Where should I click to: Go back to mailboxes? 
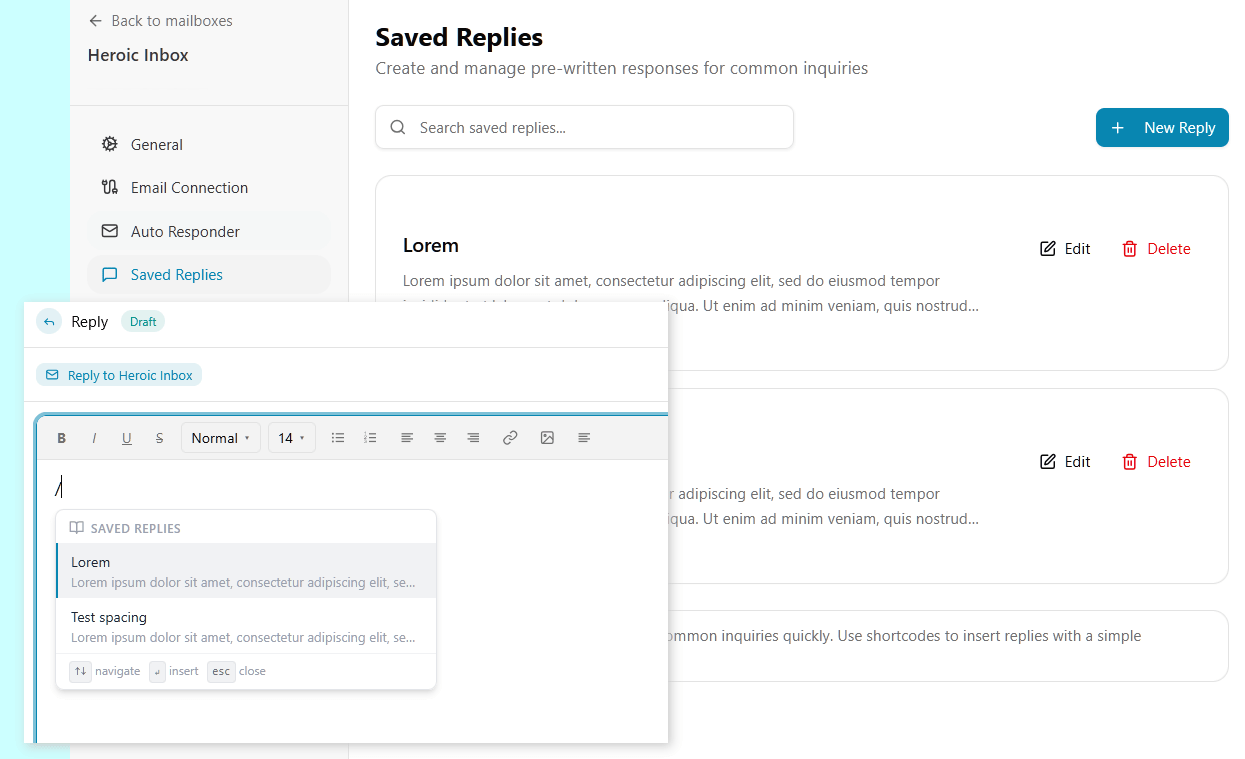click(160, 20)
